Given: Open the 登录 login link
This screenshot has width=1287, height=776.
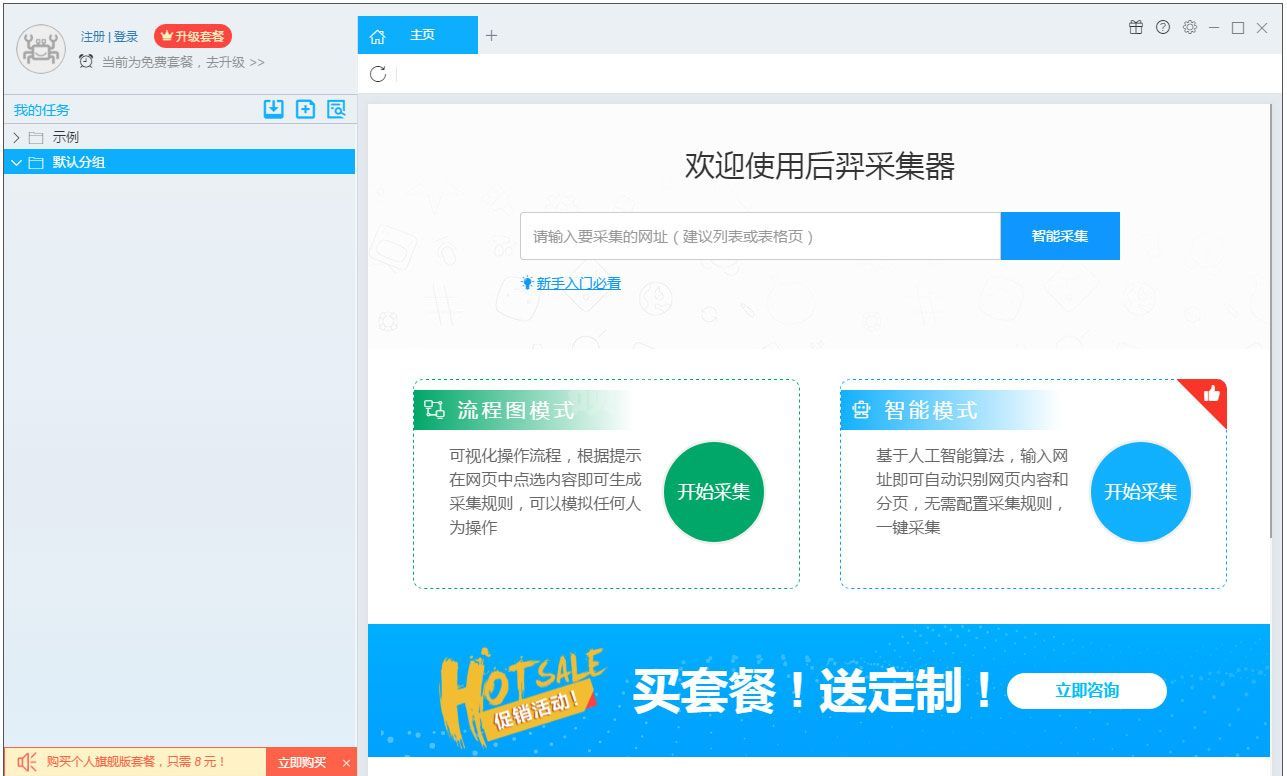Looking at the screenshot, I should [x=126, y=36].
